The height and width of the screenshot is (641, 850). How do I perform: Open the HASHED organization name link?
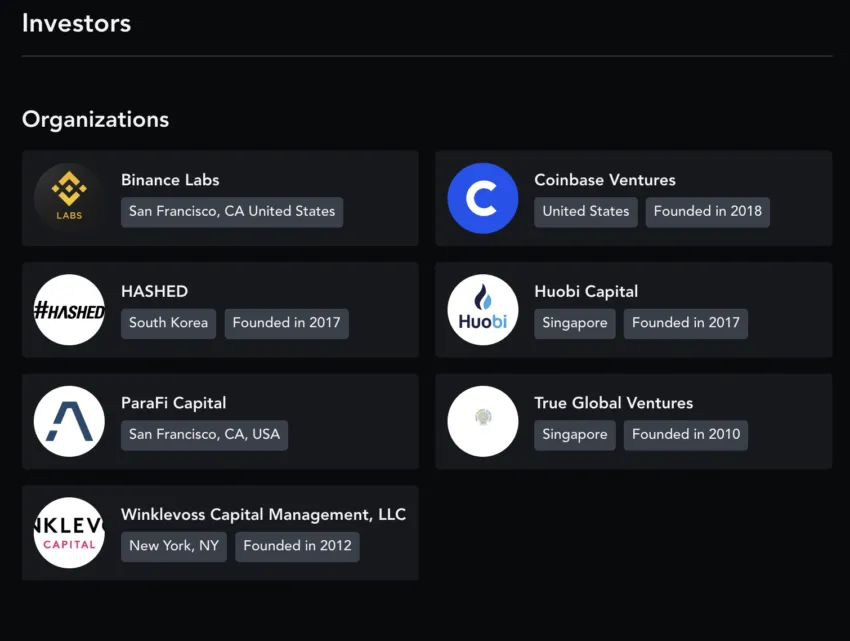[x=154, y=292]
